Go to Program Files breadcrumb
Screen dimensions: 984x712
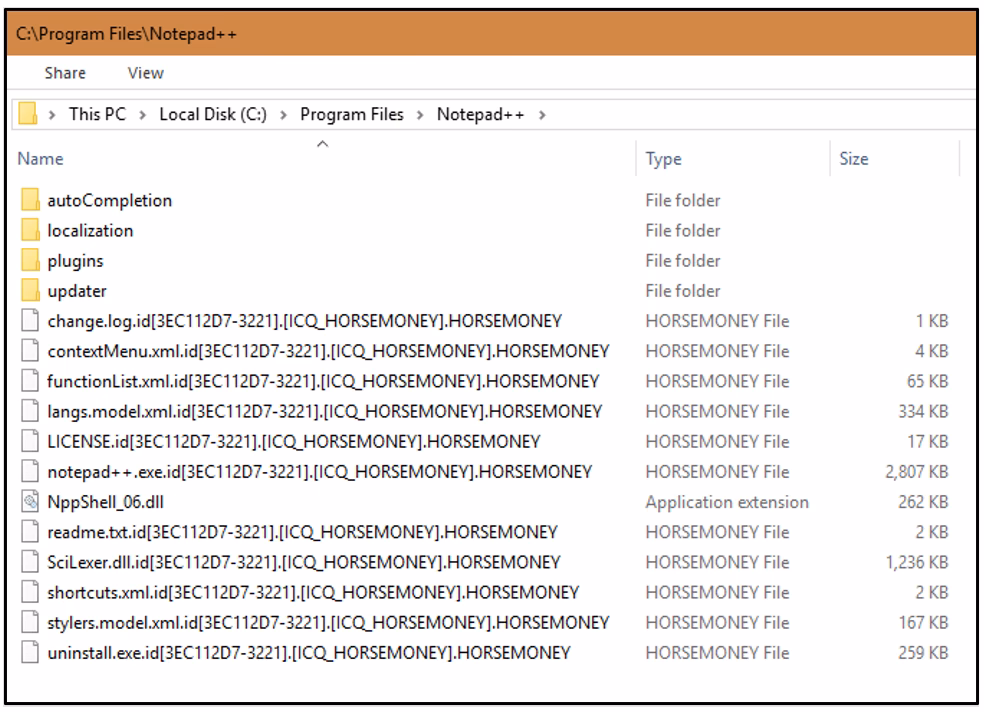(x=351, y=114)
